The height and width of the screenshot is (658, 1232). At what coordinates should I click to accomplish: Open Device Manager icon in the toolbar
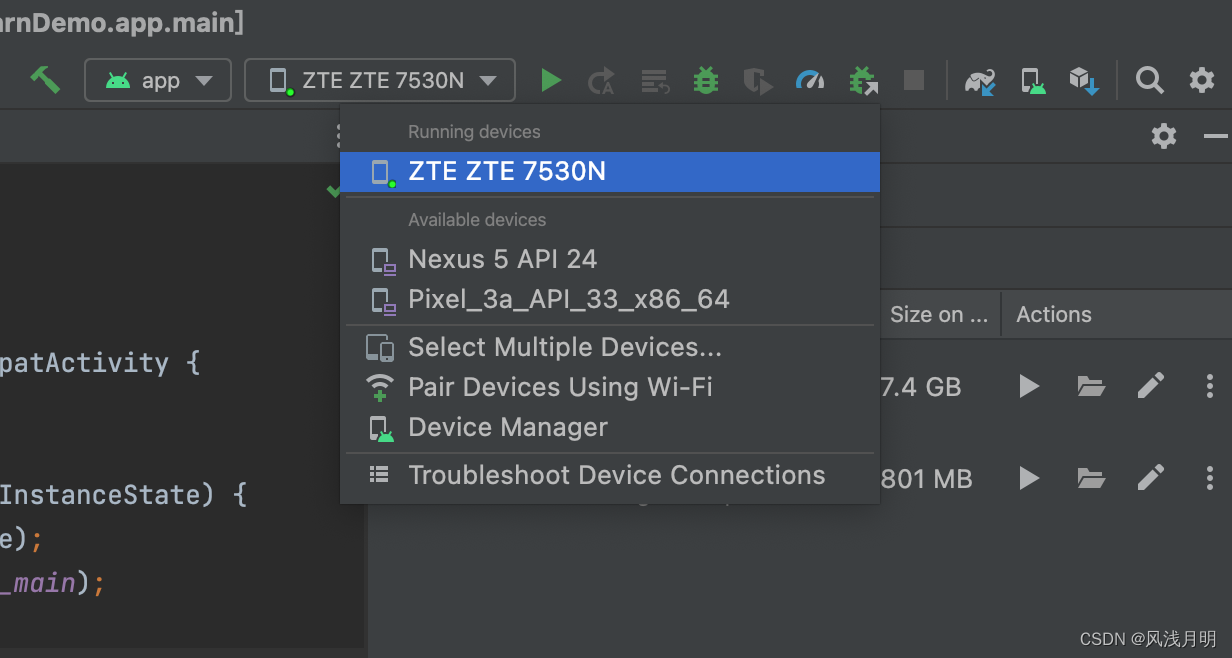pos(1033,81)
